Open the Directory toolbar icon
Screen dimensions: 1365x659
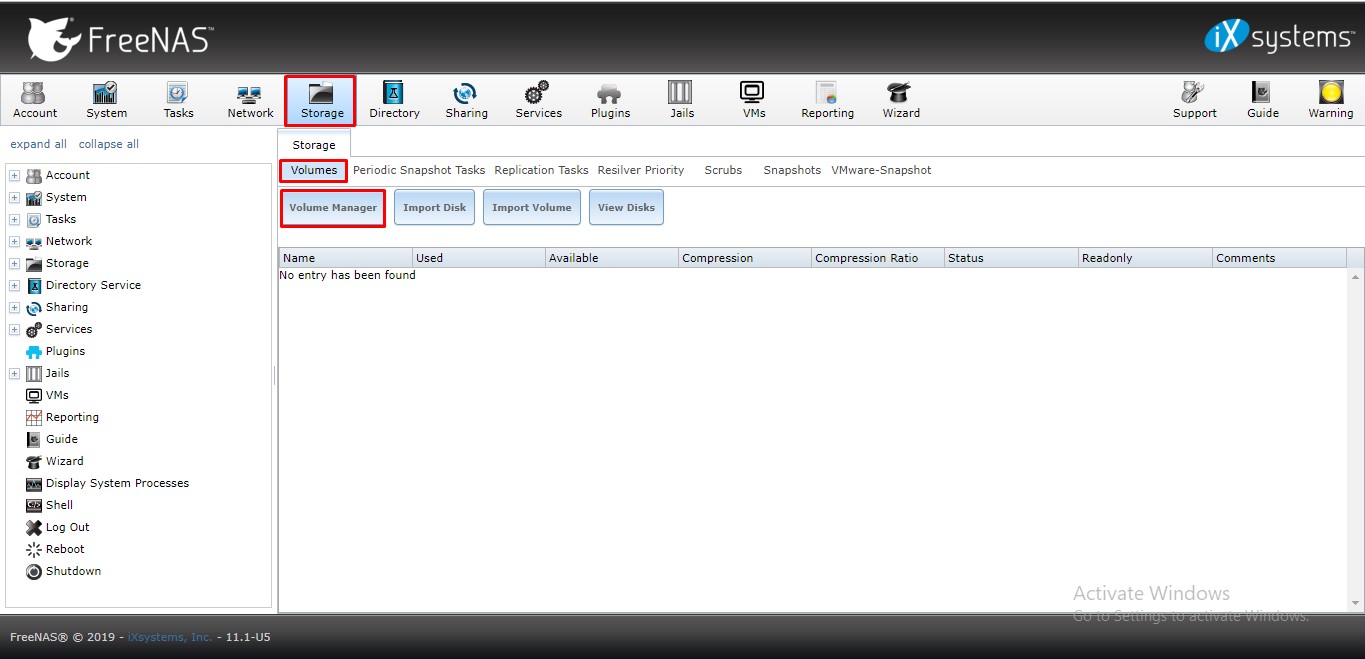click(x=394, y=101)
